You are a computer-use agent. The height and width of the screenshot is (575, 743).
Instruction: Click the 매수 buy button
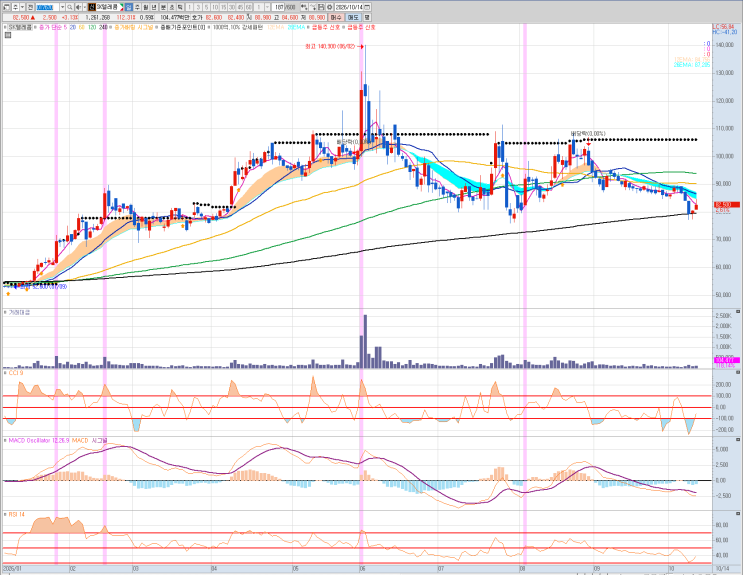tap(335, 18)
